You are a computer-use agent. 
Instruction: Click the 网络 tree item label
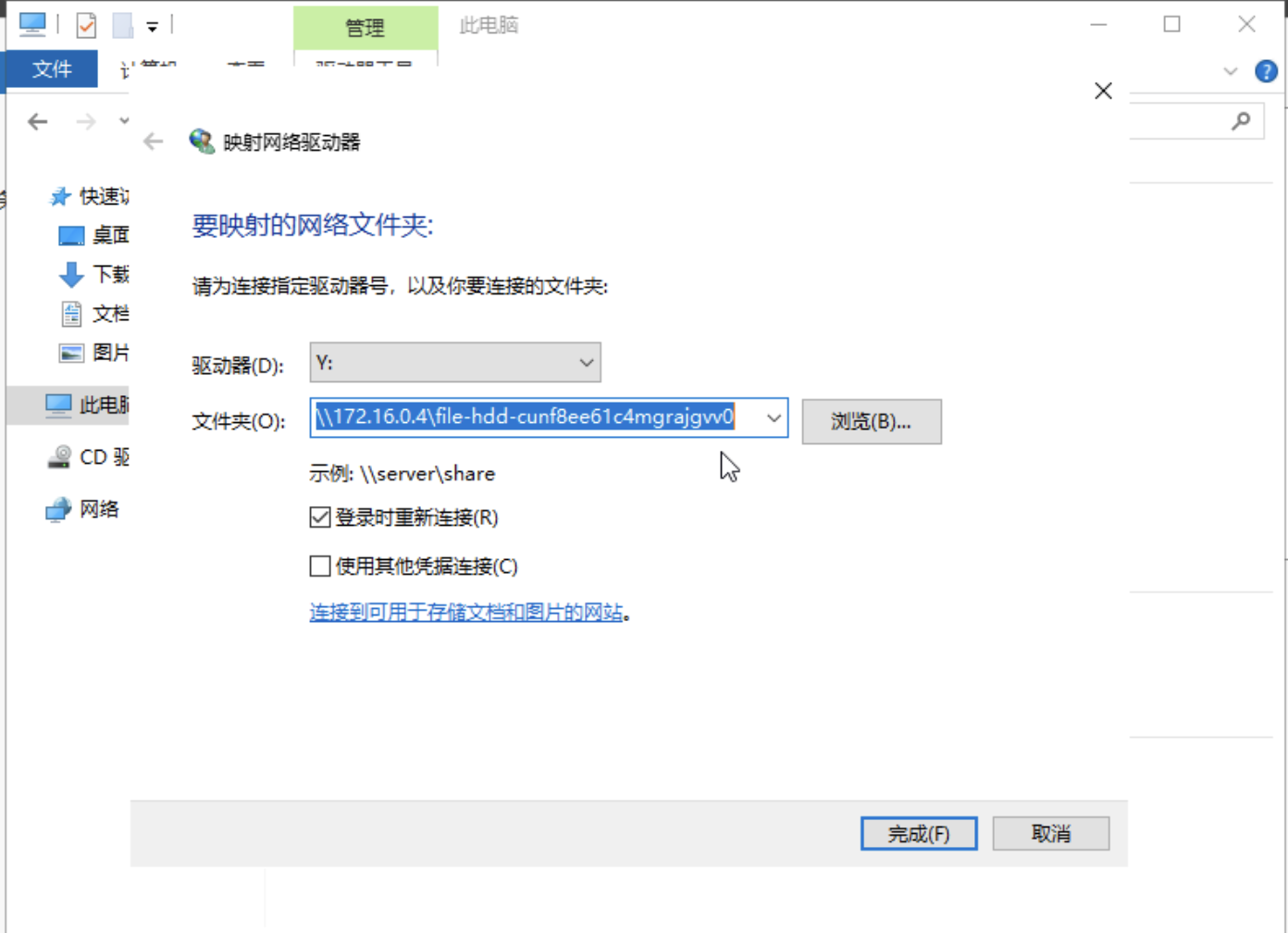click(x=99, y=509)
